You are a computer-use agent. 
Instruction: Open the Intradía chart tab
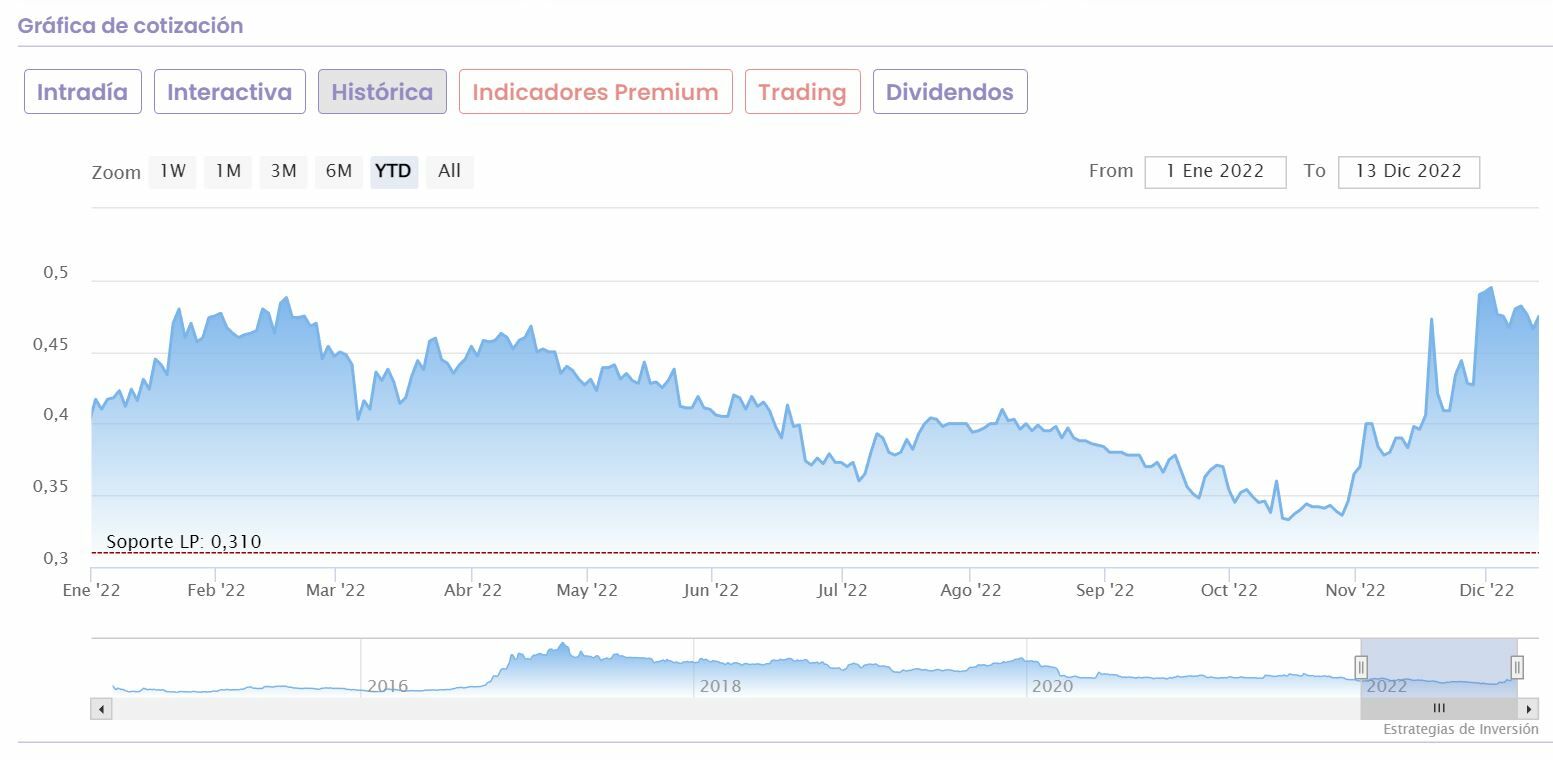point(82,92)
